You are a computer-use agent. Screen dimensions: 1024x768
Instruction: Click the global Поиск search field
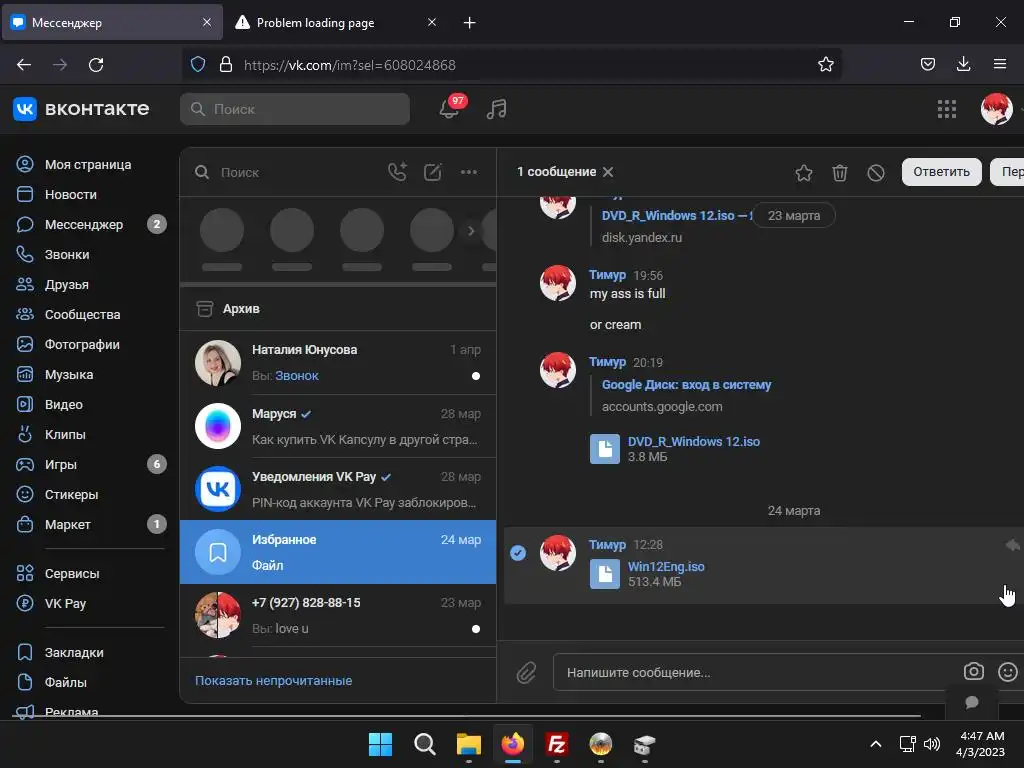point(295,109)
